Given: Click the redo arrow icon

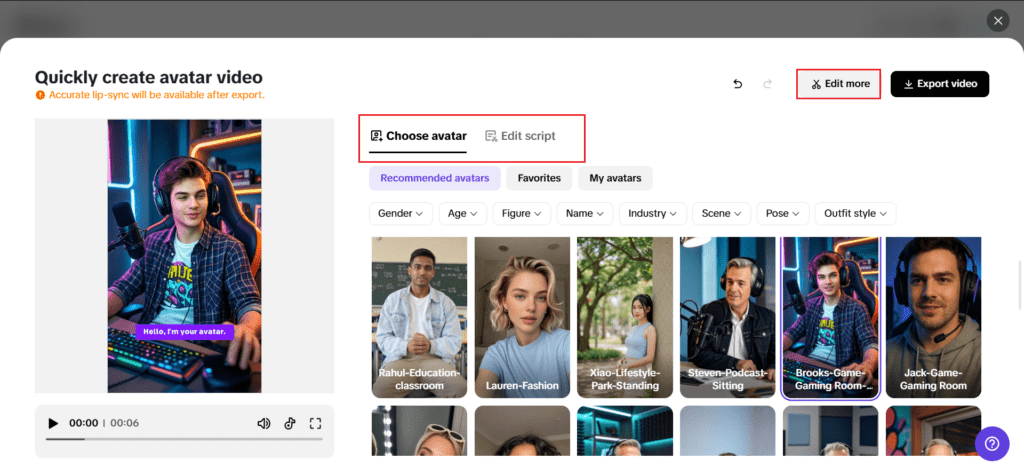Looking at the screenshot, I should coord(768,84).
